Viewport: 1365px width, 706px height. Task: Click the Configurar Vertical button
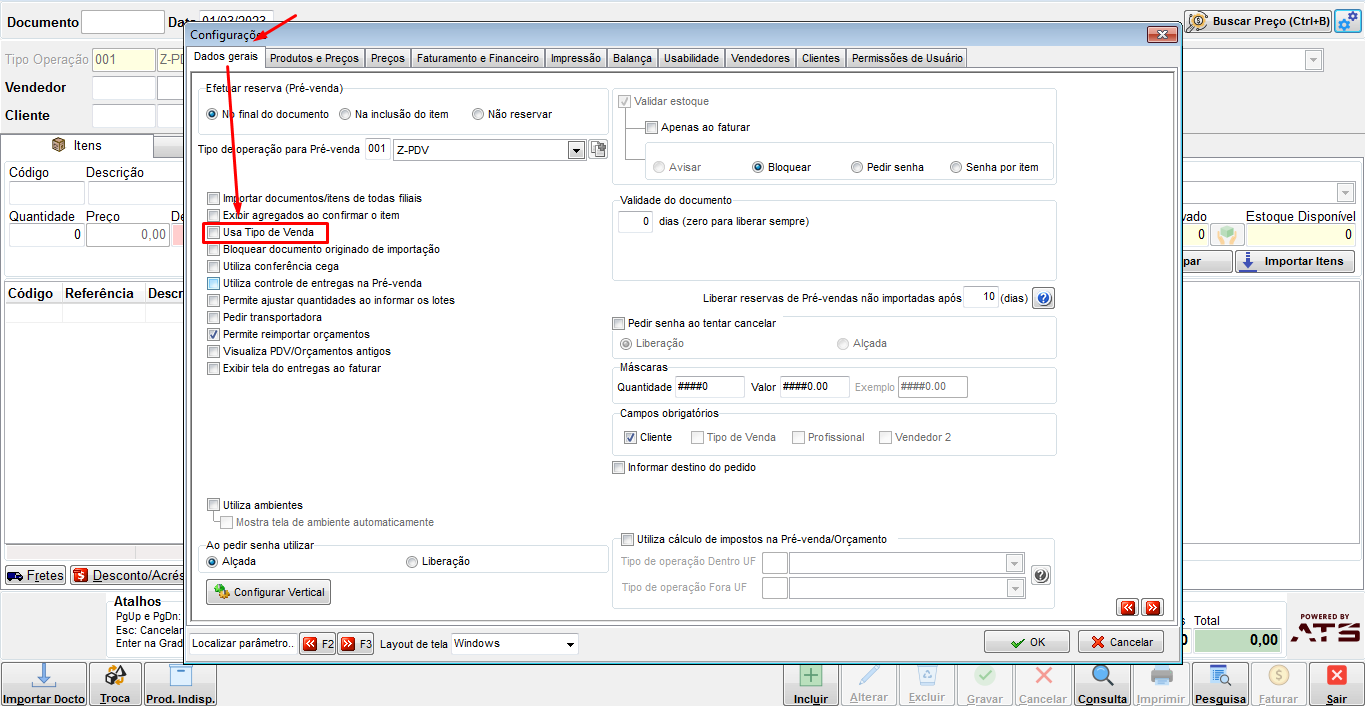268,592
